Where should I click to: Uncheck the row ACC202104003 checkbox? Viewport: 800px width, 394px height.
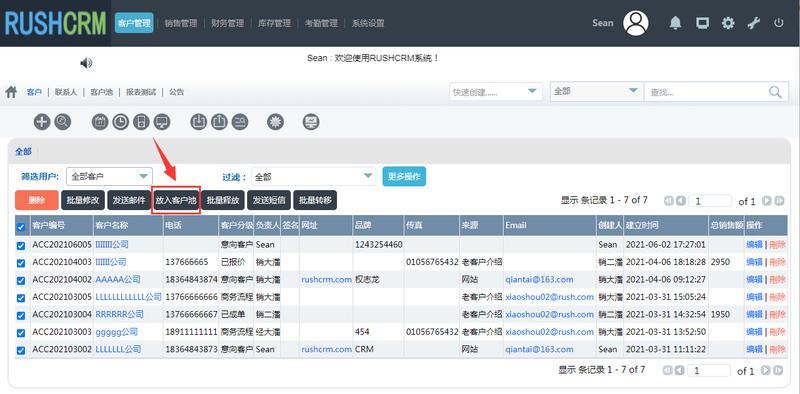tap(21, 263)
